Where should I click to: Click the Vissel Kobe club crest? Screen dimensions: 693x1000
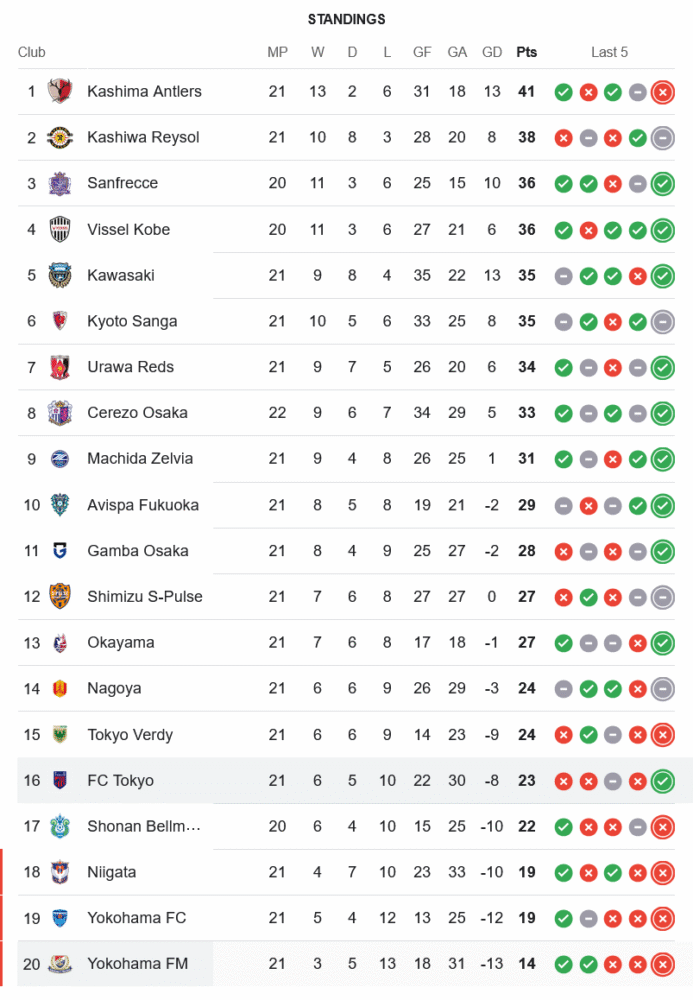click(60, 230)
